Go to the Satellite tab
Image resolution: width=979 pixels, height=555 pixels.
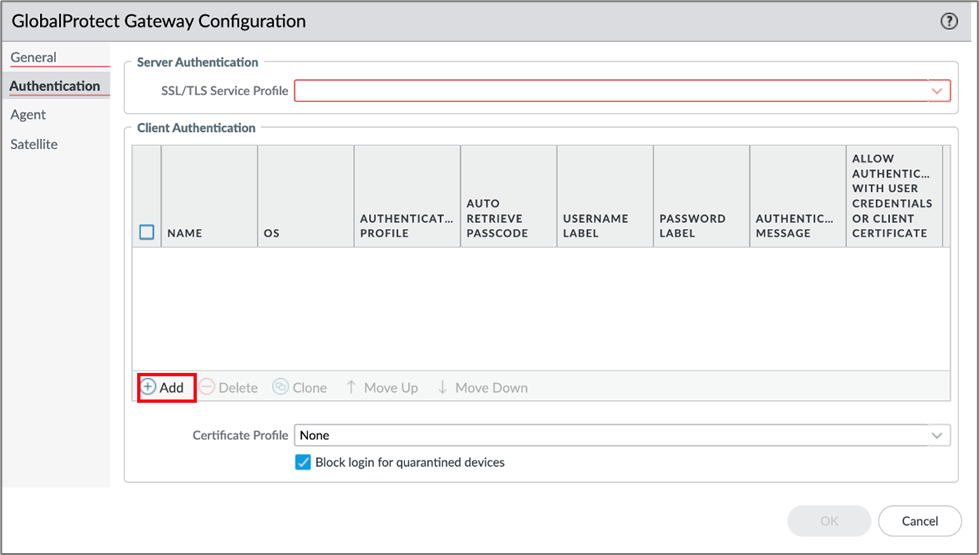point(34,144)
